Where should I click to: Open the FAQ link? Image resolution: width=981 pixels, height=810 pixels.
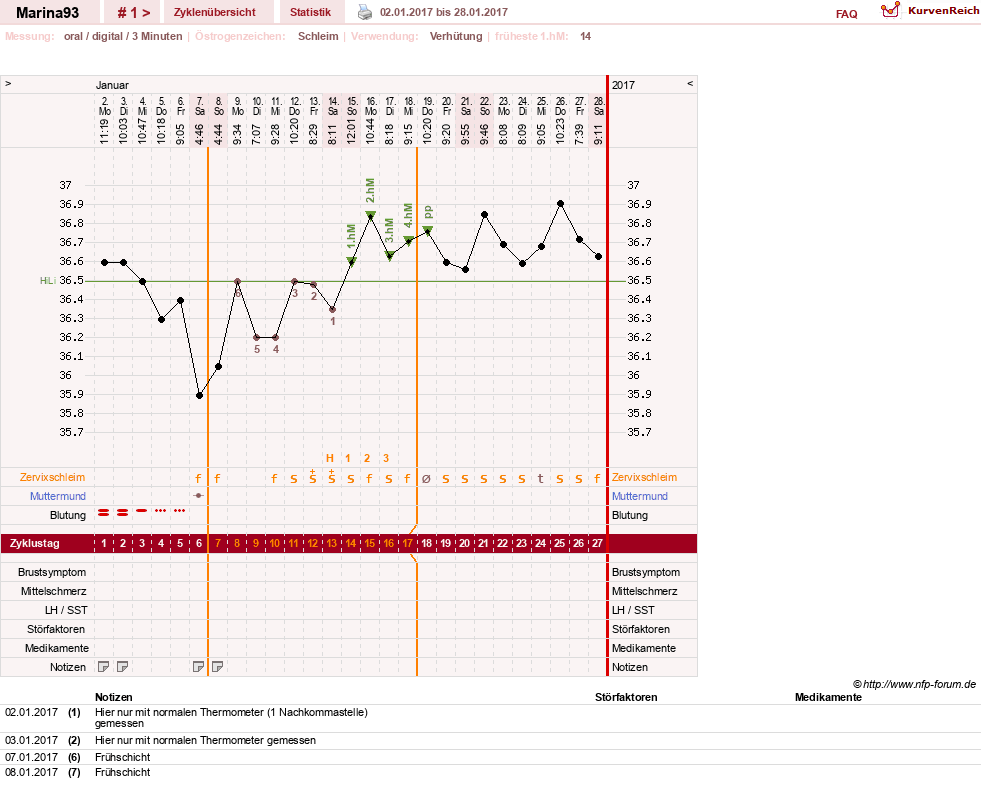[846, 14]
